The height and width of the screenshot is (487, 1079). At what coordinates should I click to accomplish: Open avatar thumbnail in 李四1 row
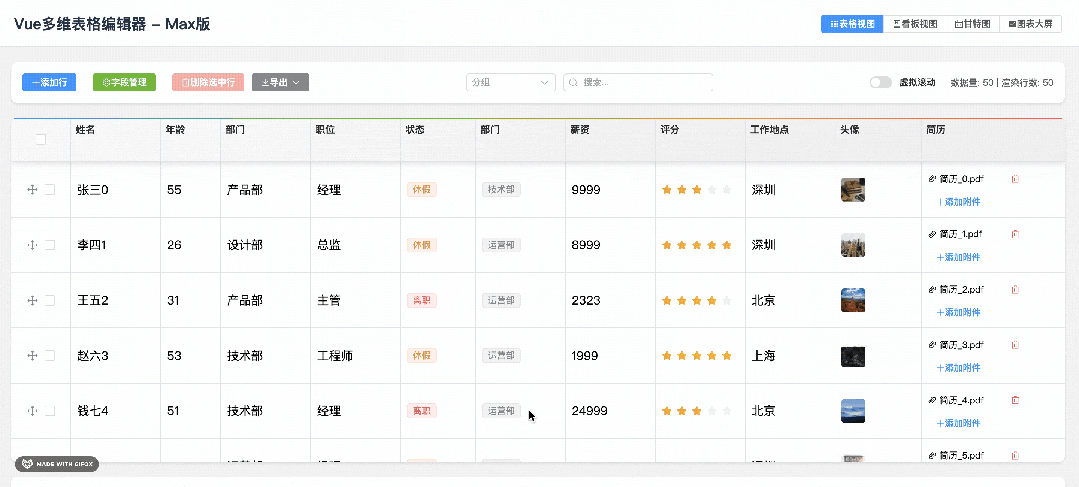point(853,245)
